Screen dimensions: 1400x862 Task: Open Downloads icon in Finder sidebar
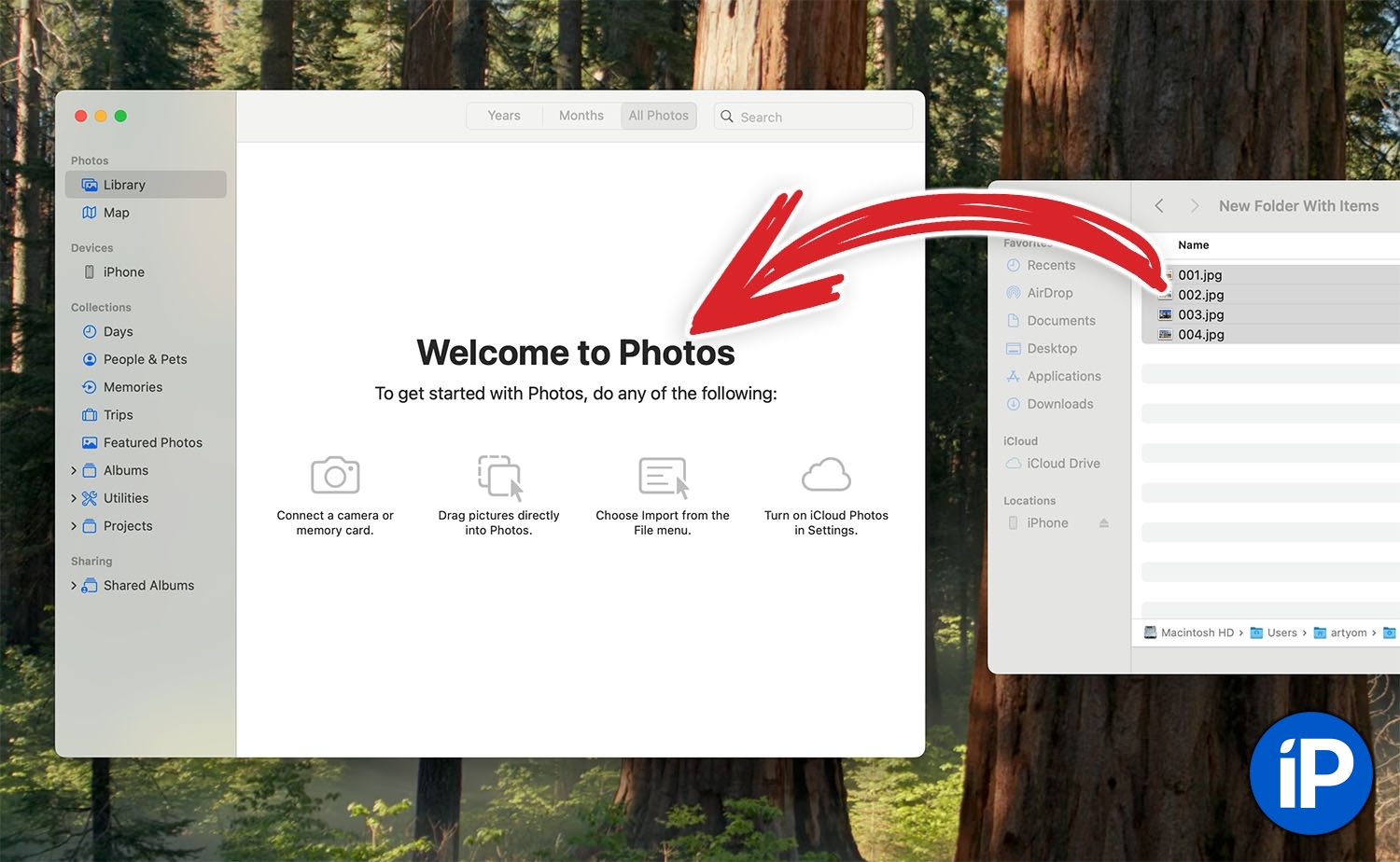(x=1014, y=404)
